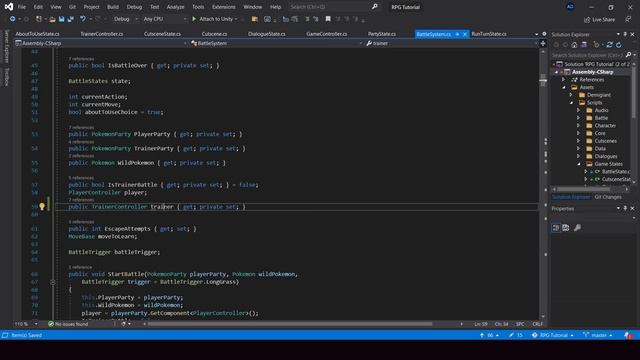Collapse the Game States folder
The height and width of the screenshot is (360, 640).
pyautogui.click(x=578, y=164)
